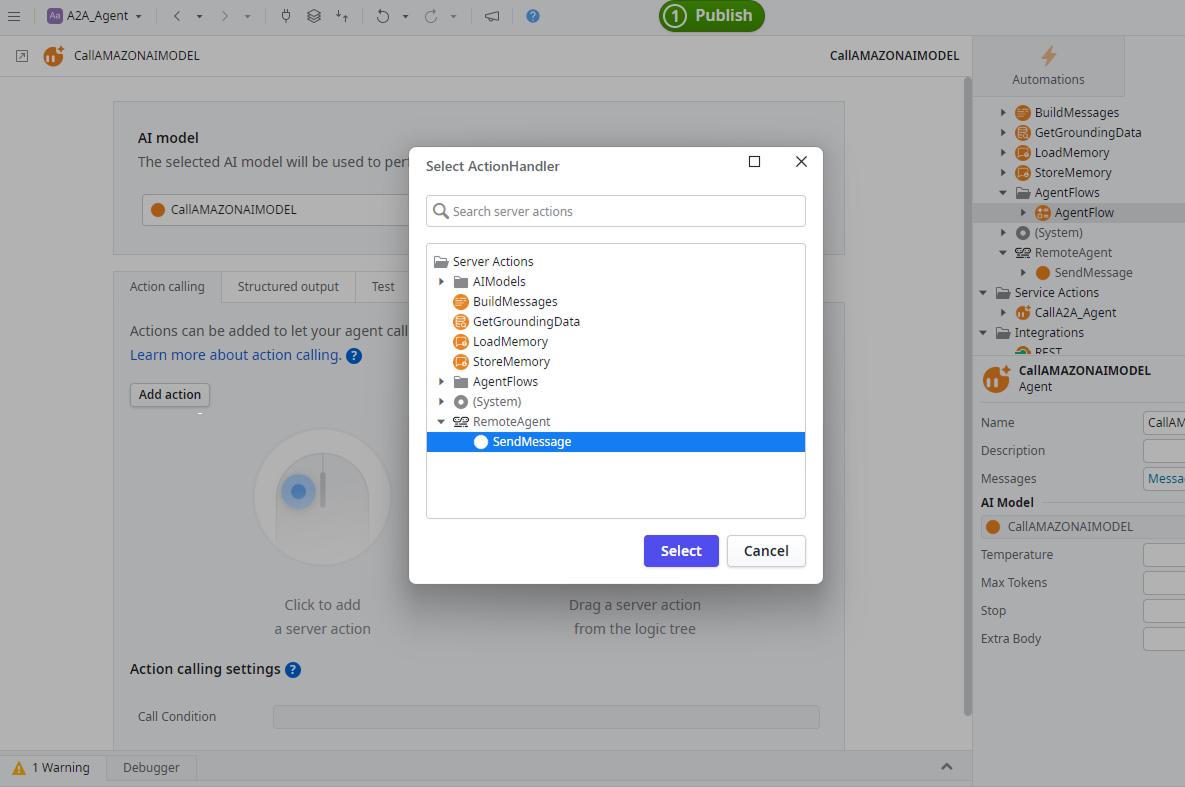Switch to the Structured output tab

288,287
